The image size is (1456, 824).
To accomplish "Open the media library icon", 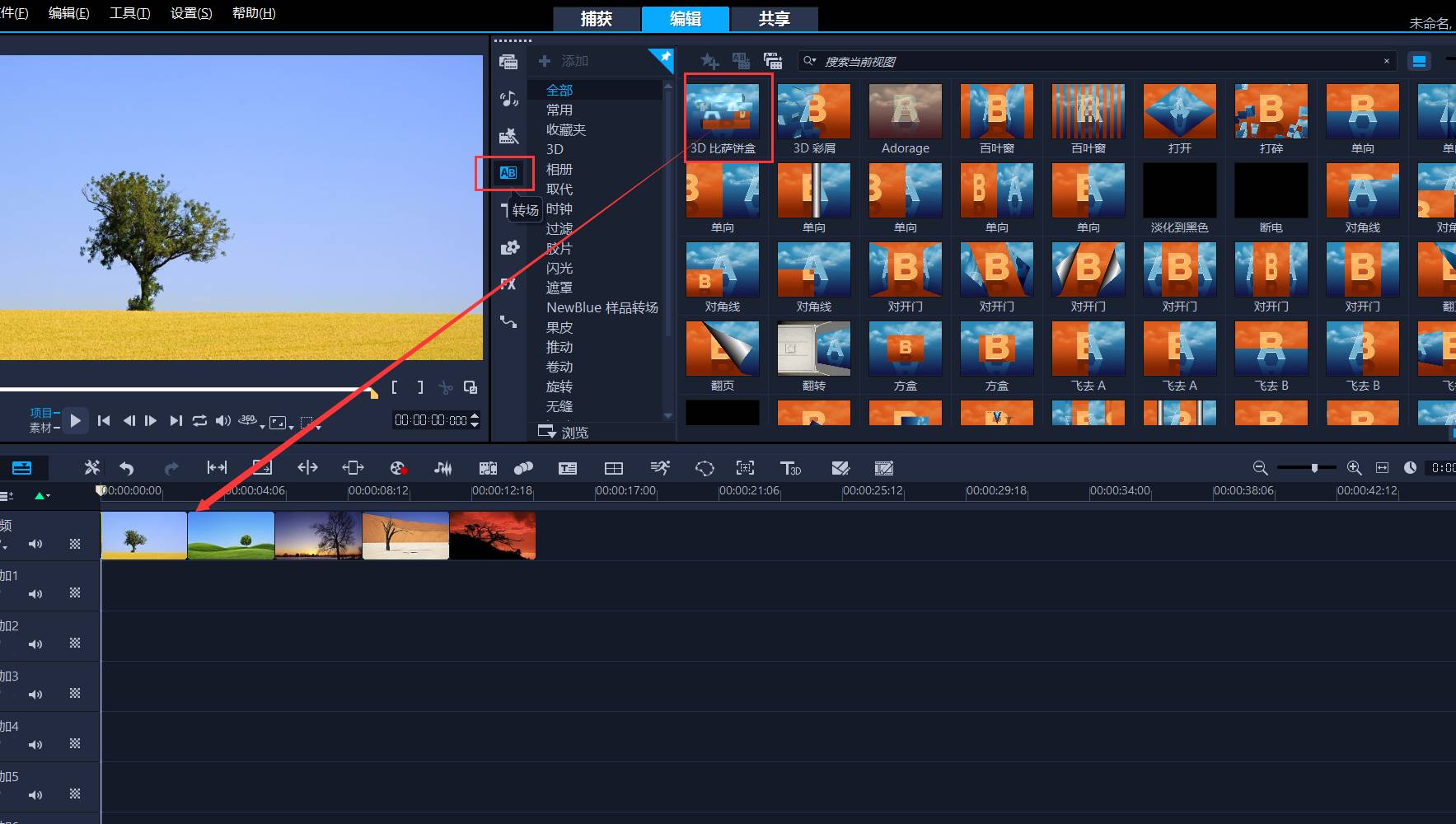I will [x=508, y=62].
